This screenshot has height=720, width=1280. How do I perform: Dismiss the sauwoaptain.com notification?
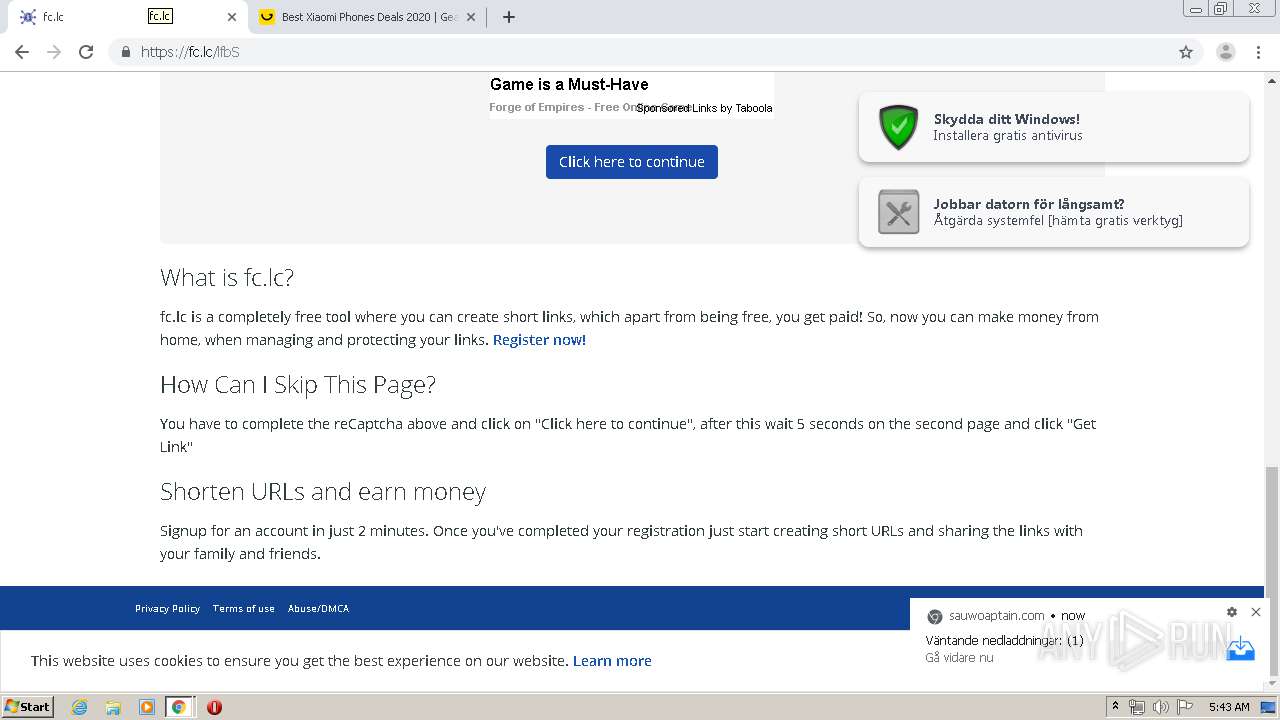point(1256,612)
